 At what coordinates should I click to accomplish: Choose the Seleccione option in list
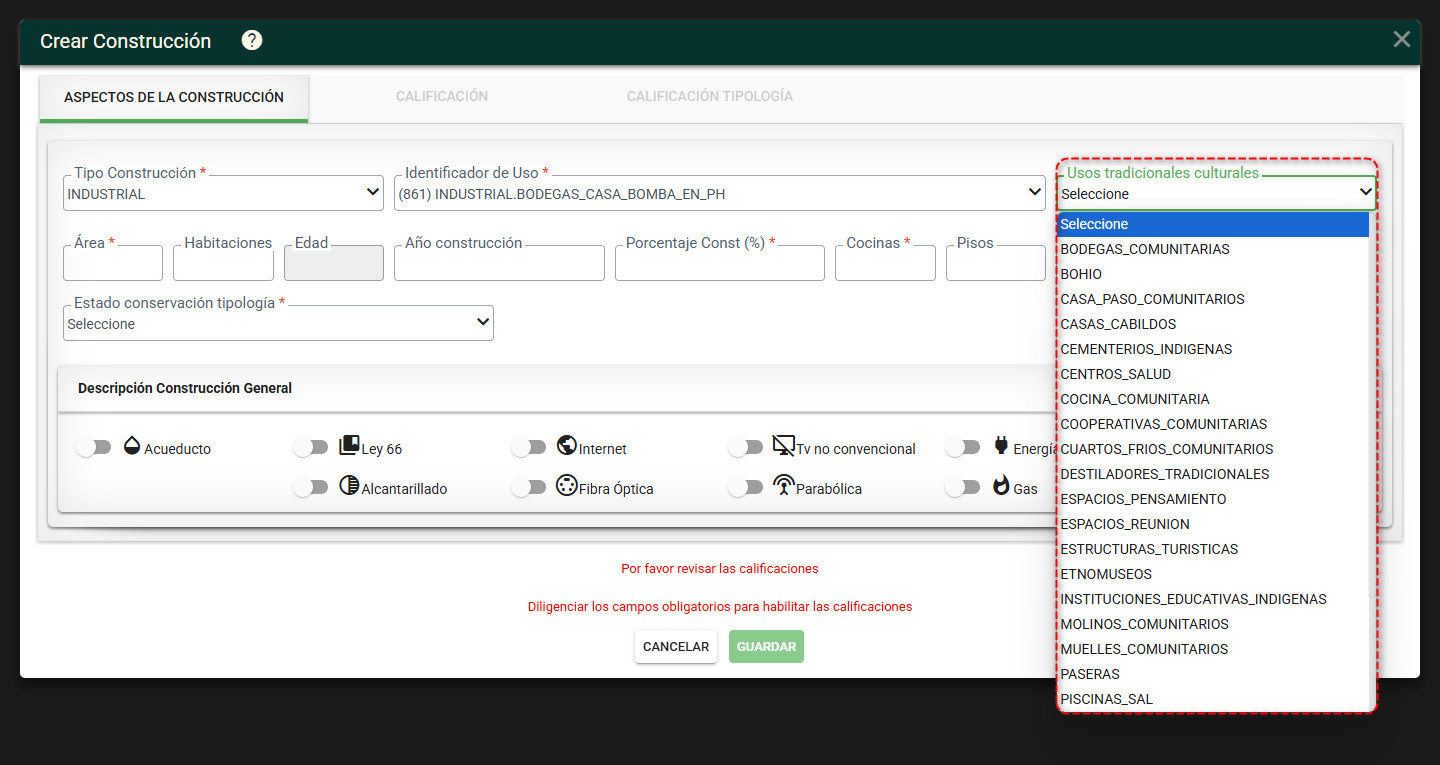pyautogui.click(x=1213, y=224)
